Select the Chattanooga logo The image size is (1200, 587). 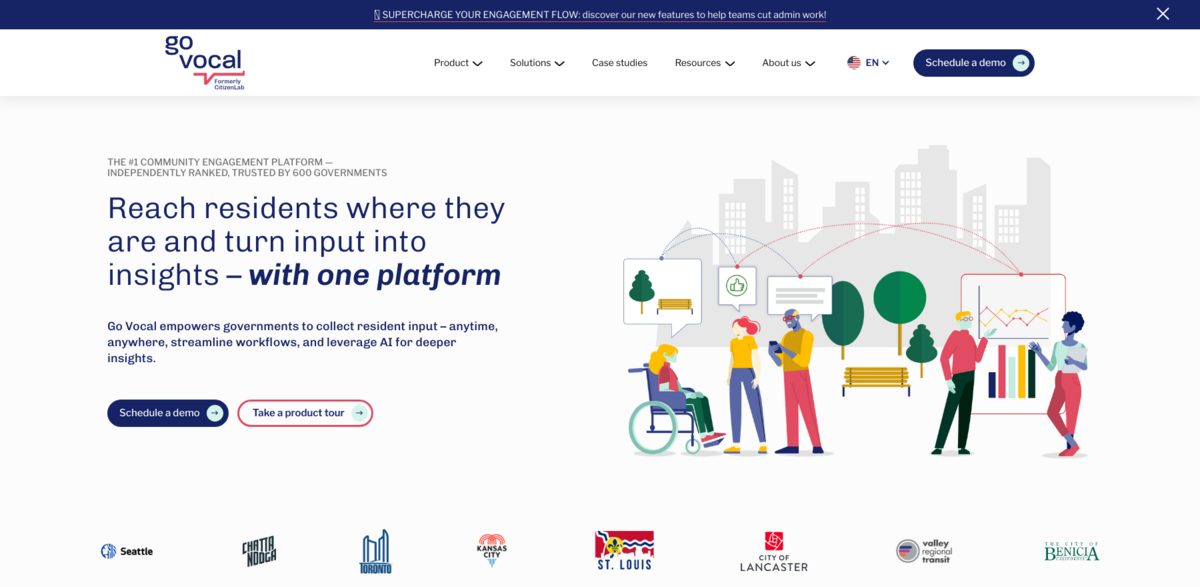click(258, 551)
